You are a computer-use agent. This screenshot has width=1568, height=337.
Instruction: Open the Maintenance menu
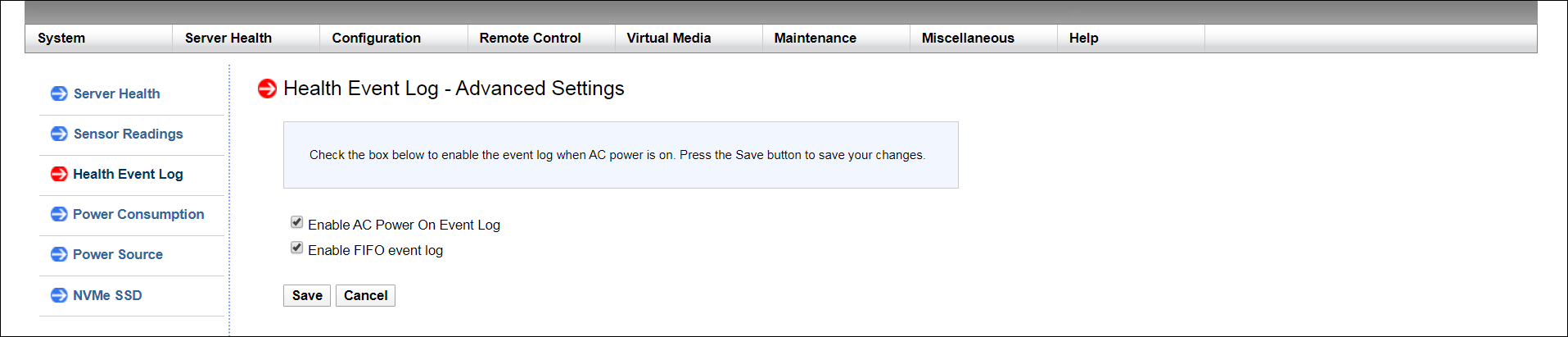tap(815, 38)
